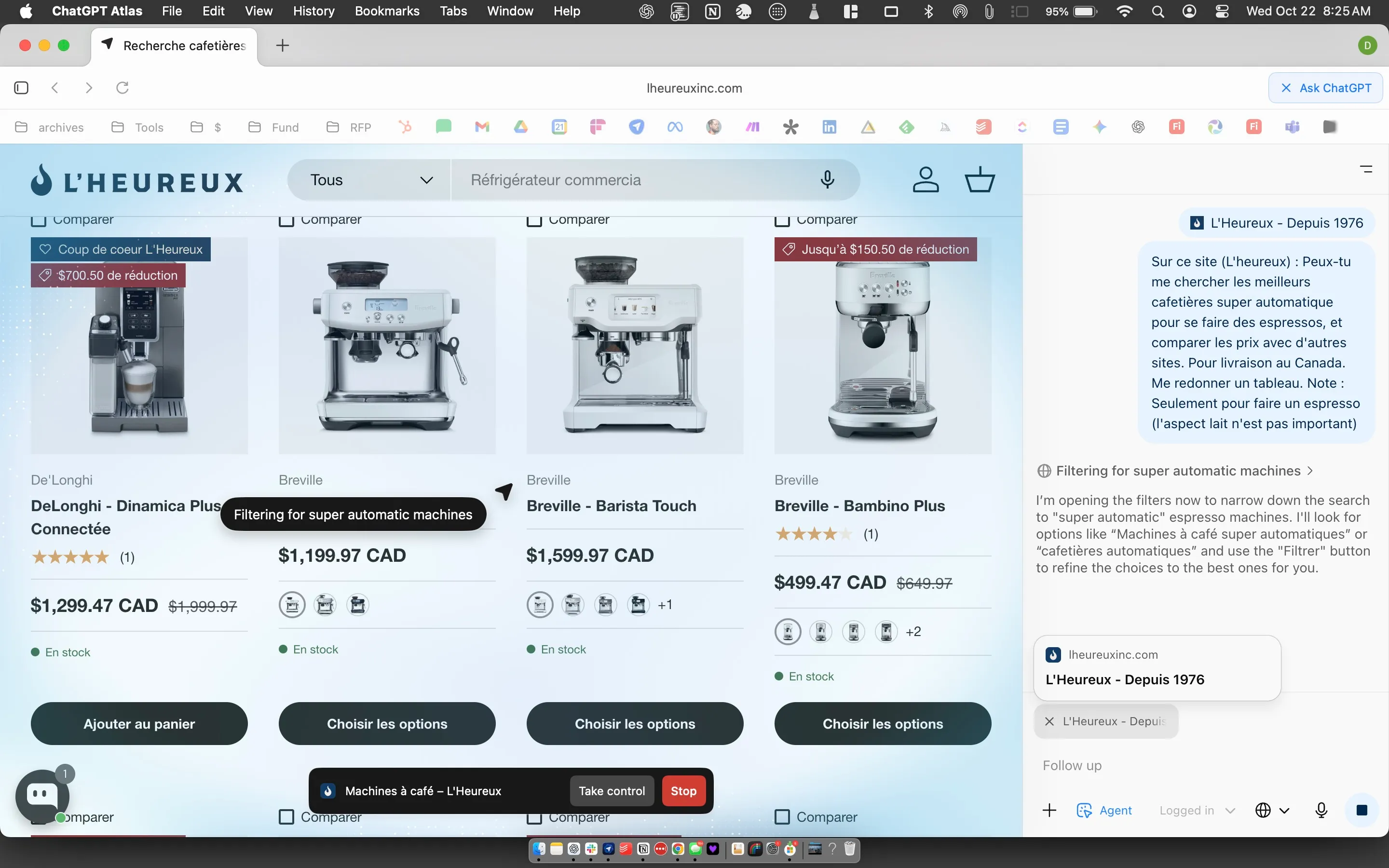The width and height of the screenshot is (1389, 868).
Task: Click the macOS Spotlight search icon
Action: click(x=1157, y=11)
